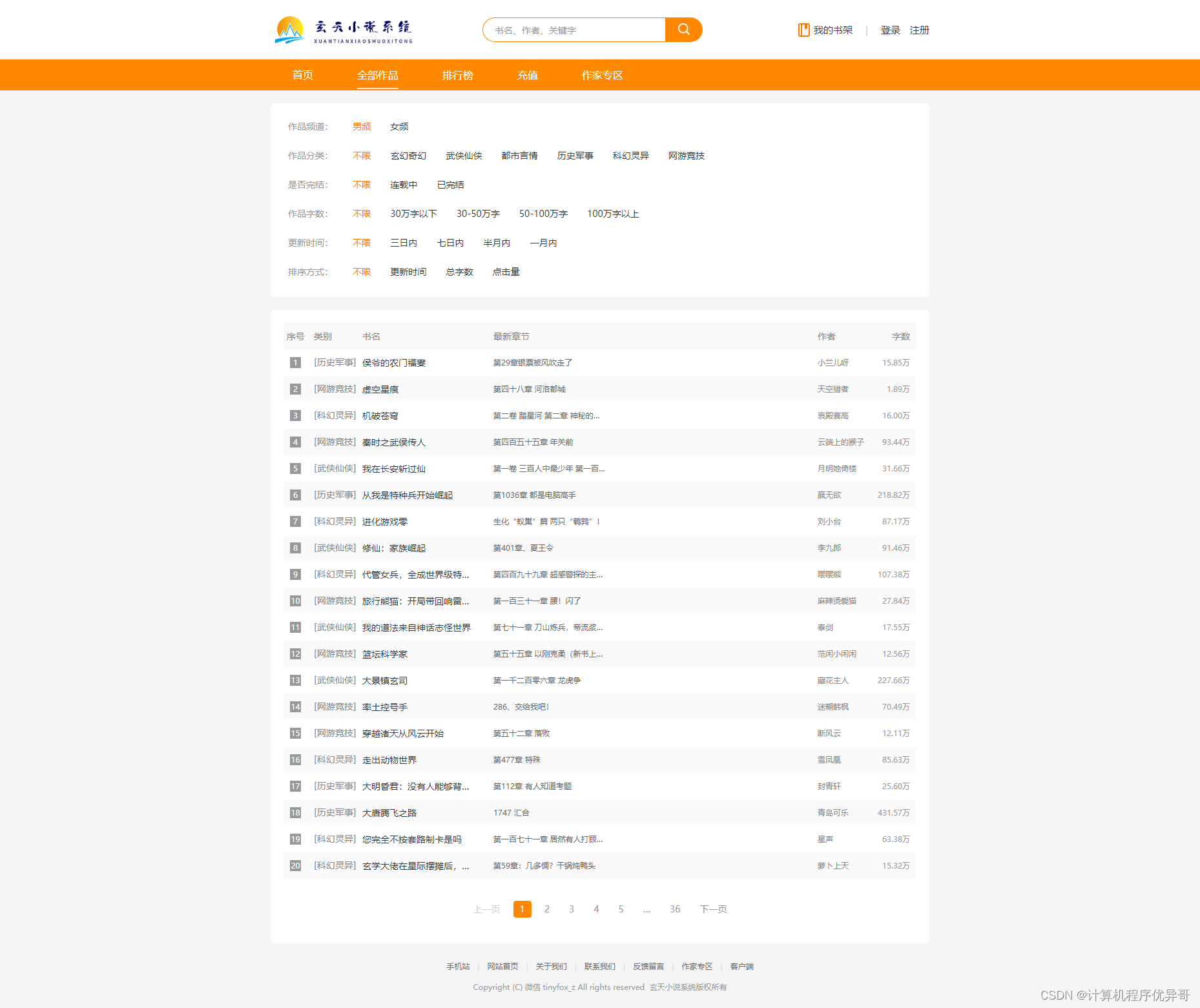
Task: Open footer link 关于我们
Action: click(551, 967)
